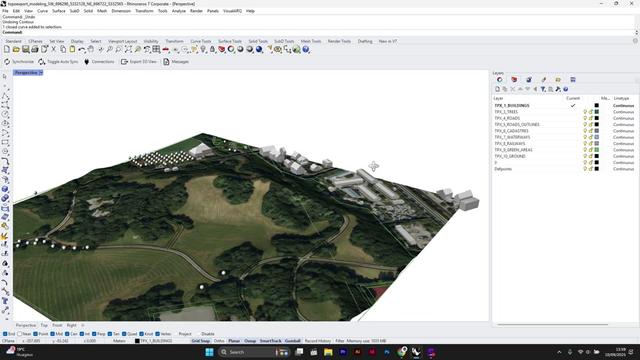Click the Layers filter funnel icon
This screenshot has width=640, height=360.
[543, 89]
